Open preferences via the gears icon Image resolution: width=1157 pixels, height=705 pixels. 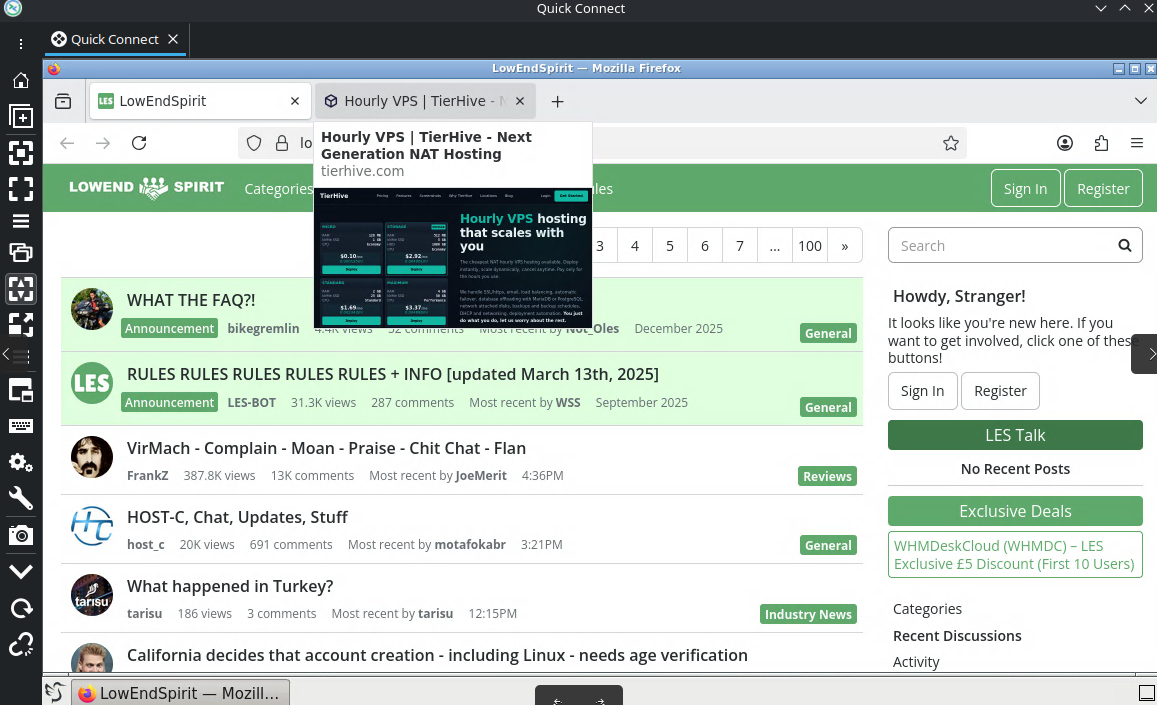tap(20, 462)
